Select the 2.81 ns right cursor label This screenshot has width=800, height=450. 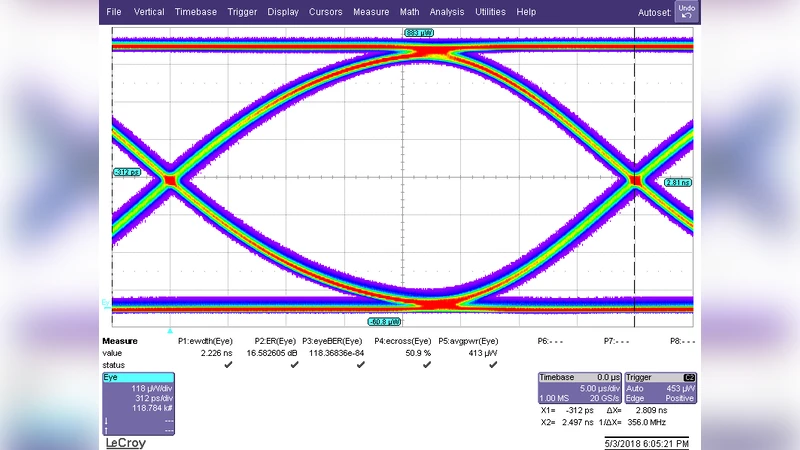pos(678,183)
